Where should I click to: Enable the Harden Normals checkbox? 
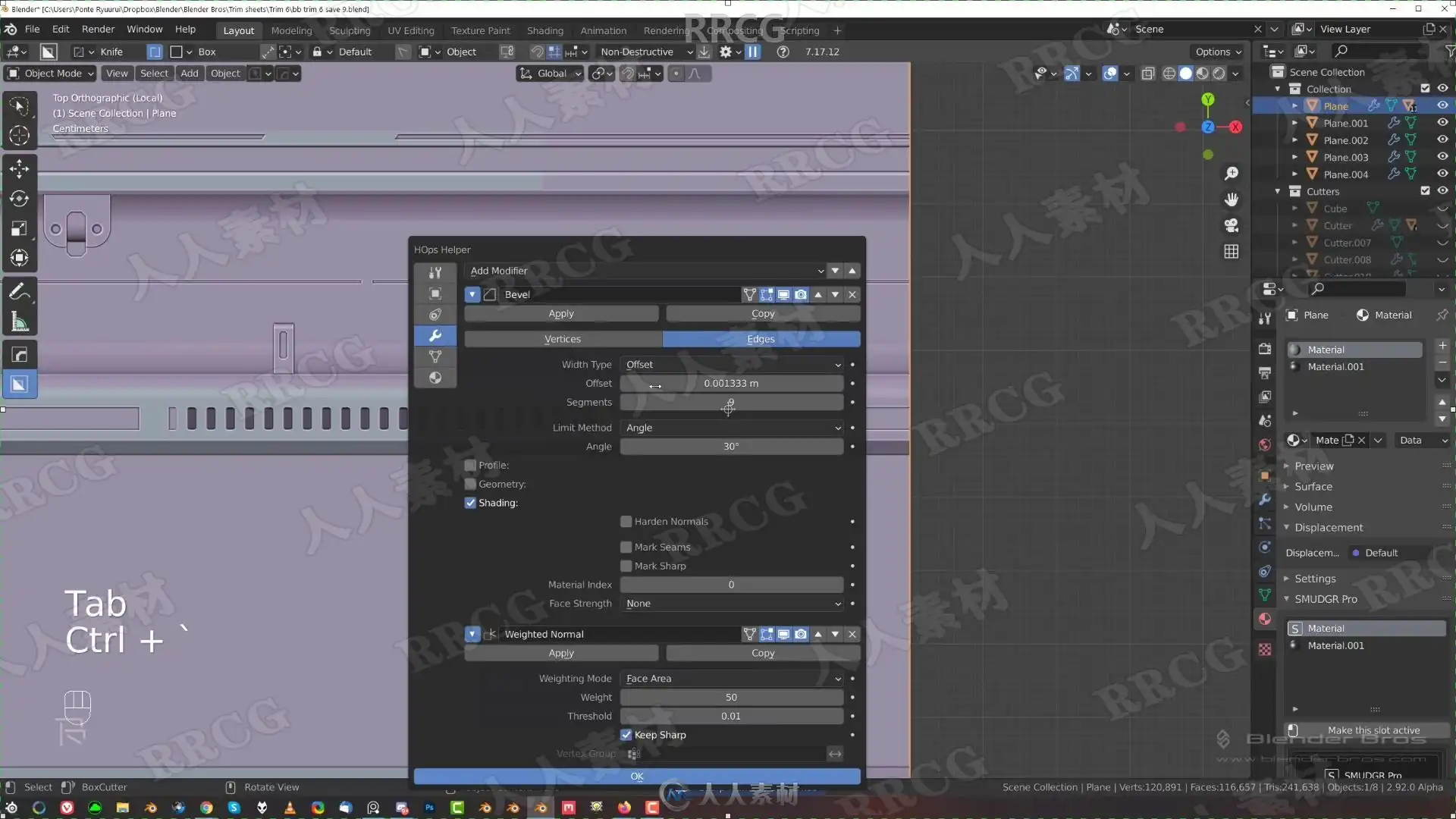point(626,522)
